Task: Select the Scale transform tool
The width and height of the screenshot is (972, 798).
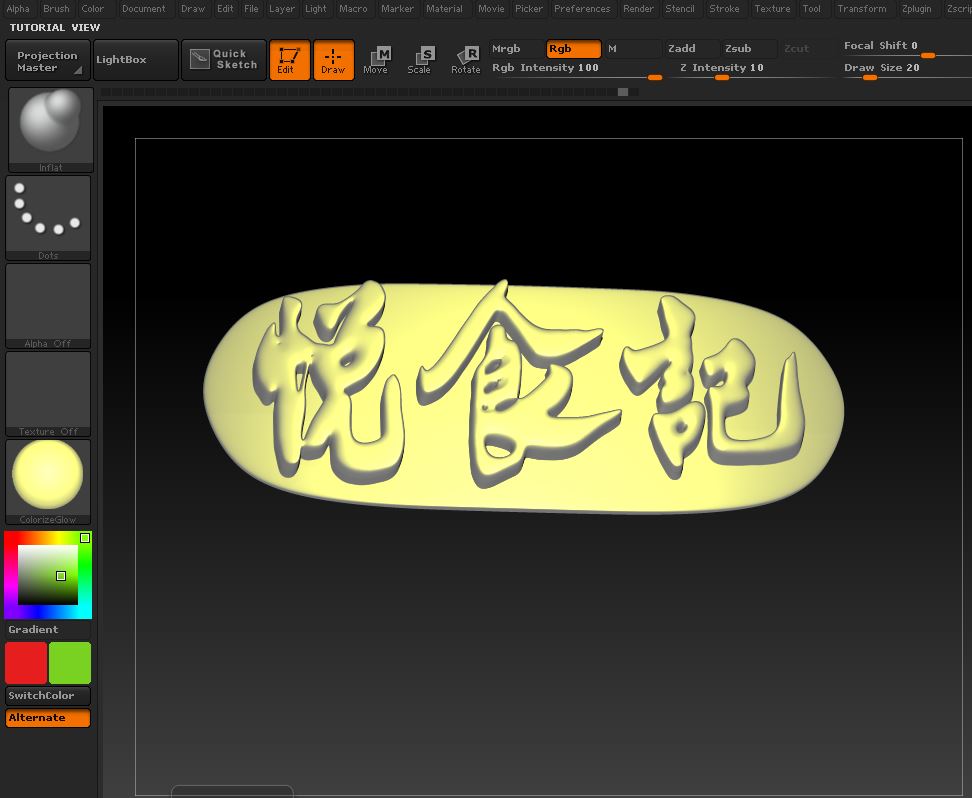Action: (421, 60)
